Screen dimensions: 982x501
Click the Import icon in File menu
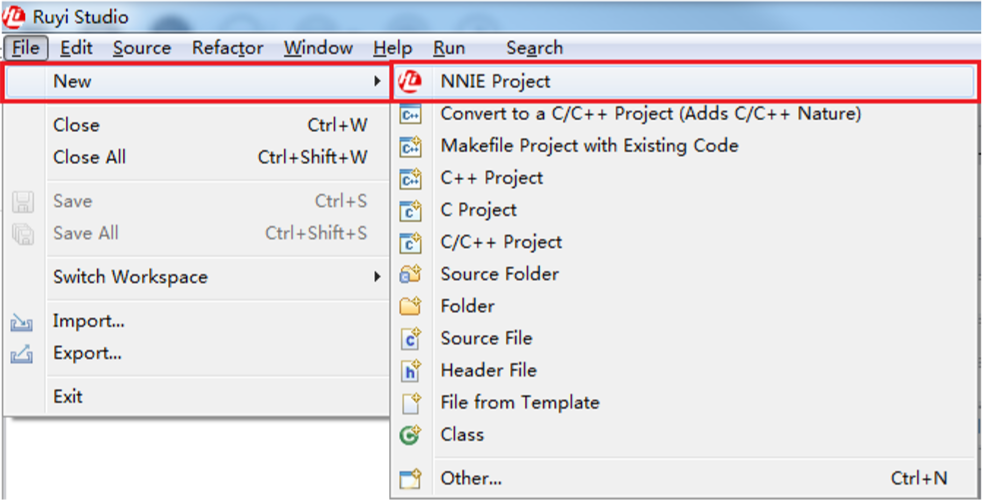(22, 322)
